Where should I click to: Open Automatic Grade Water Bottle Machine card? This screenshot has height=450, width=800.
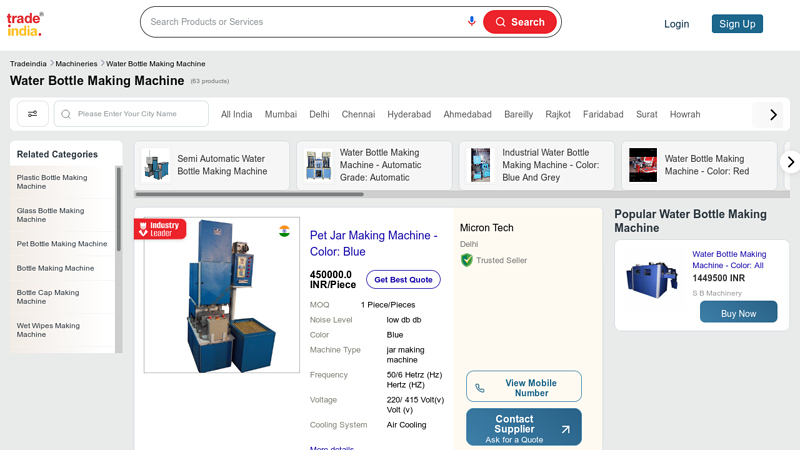pos(374,165)
